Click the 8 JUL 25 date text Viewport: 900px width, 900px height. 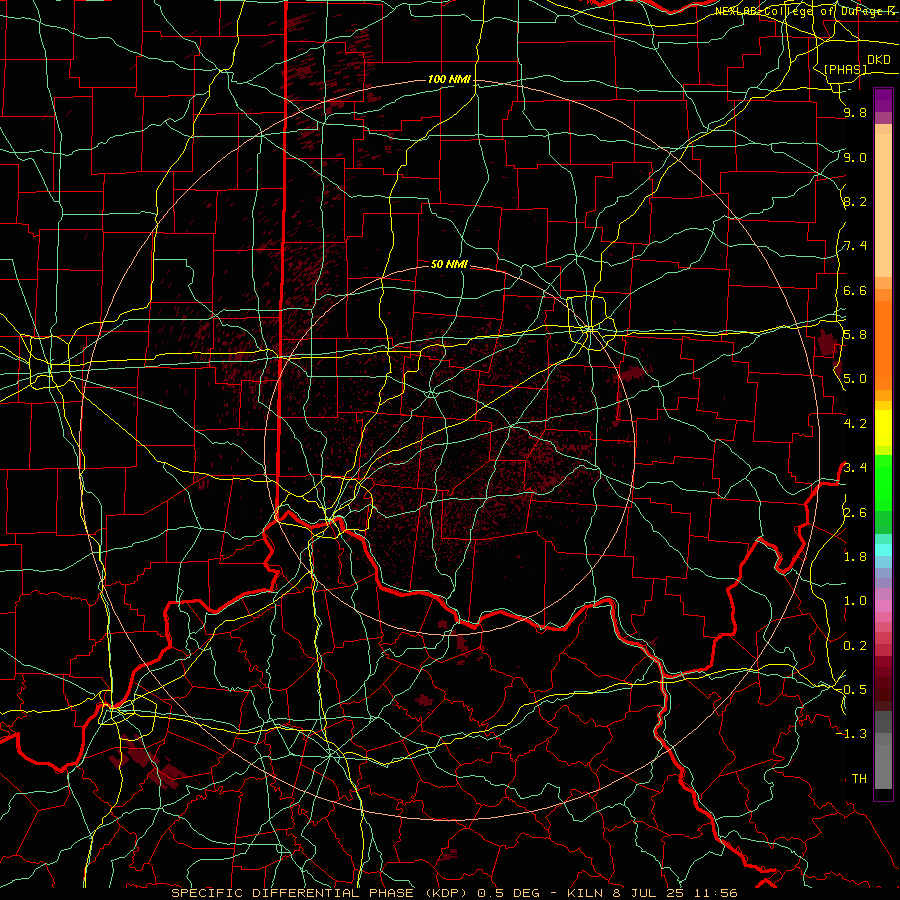647,893
